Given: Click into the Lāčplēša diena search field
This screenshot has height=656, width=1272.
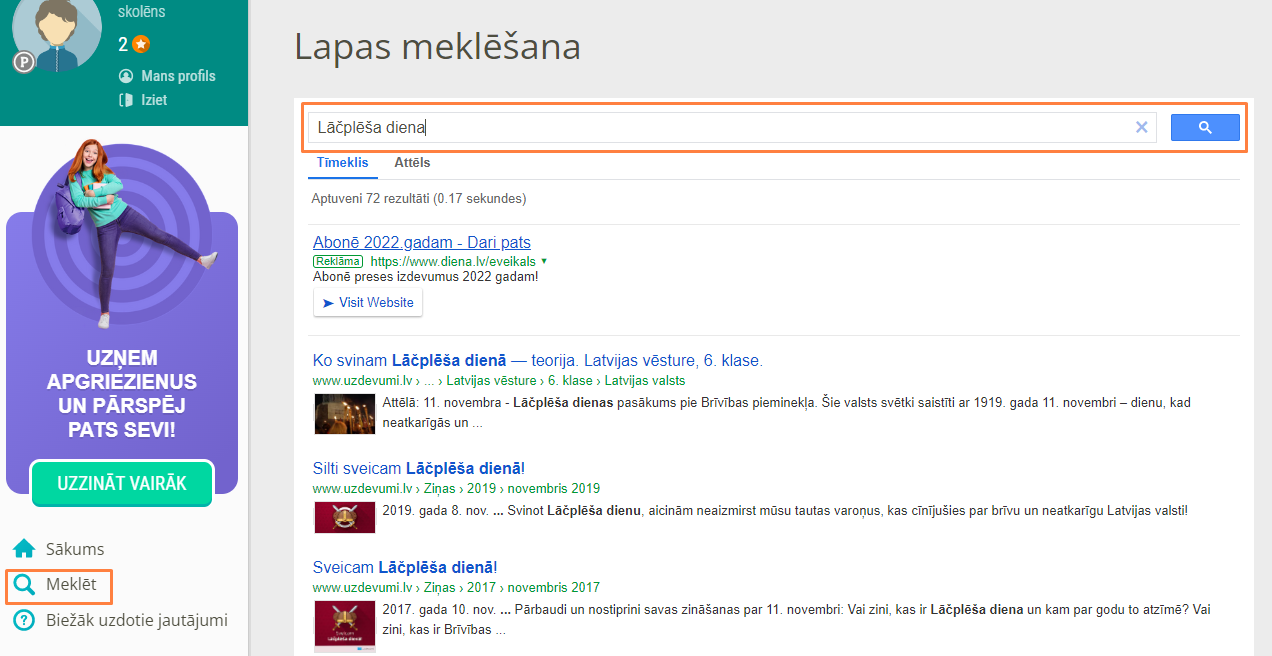Looking at the screenshot, I should pyautogui.click(x=720, y=127).
